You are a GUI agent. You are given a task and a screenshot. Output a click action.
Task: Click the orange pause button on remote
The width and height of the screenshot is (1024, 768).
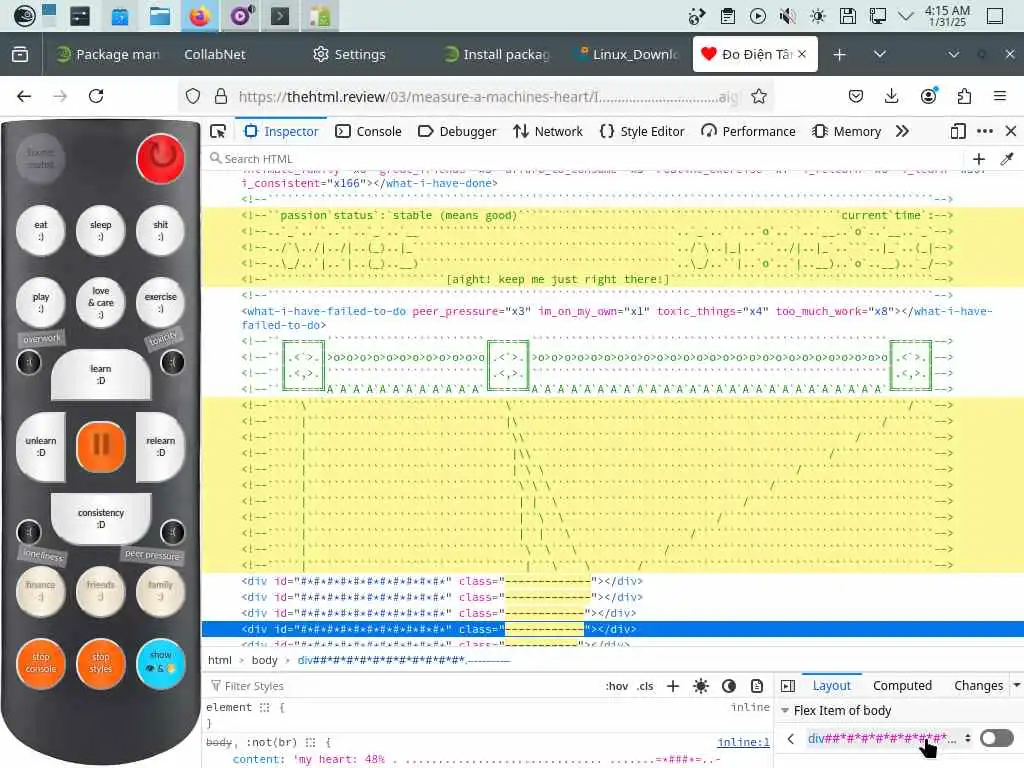point(101,446)
